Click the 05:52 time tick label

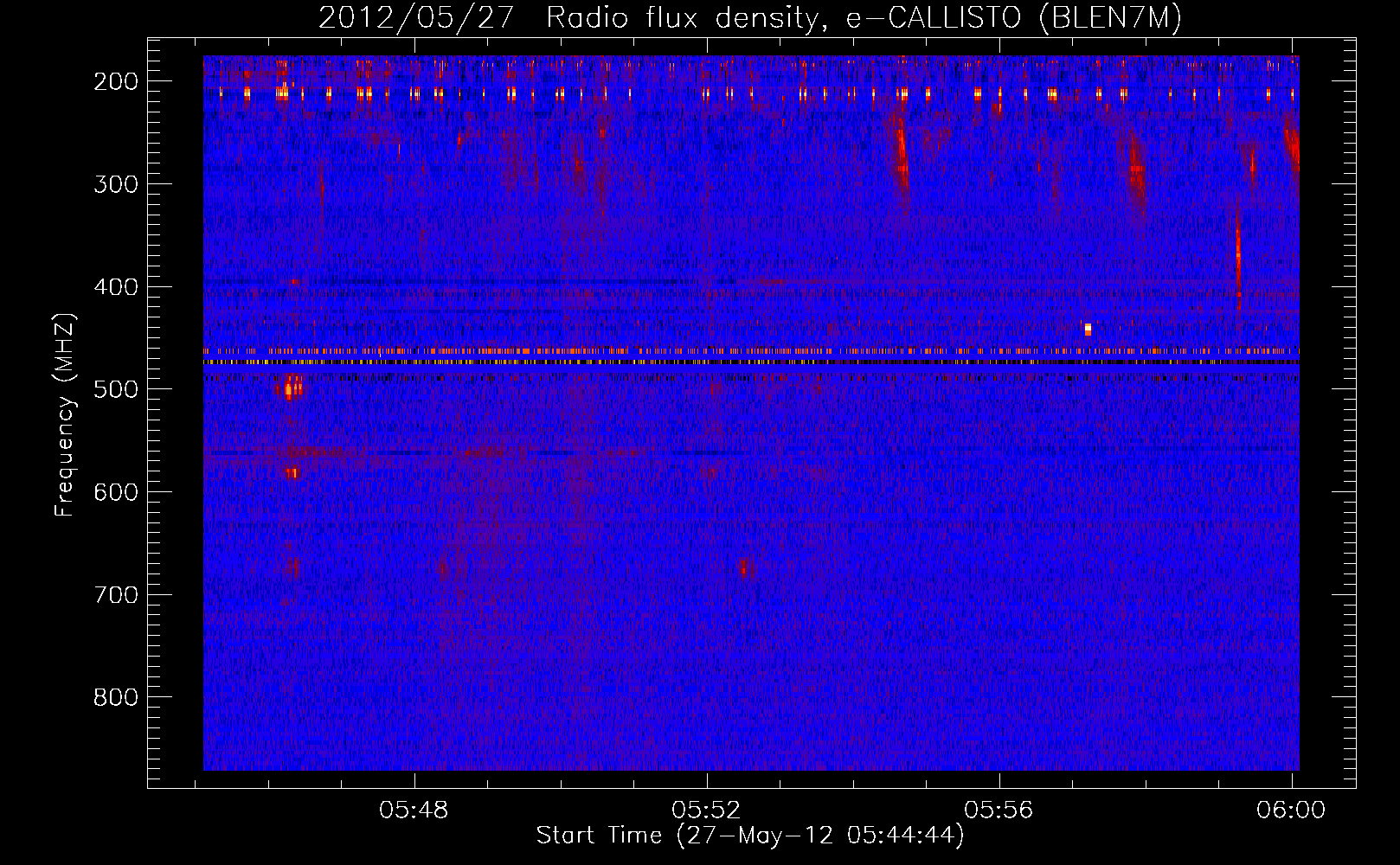707,811
